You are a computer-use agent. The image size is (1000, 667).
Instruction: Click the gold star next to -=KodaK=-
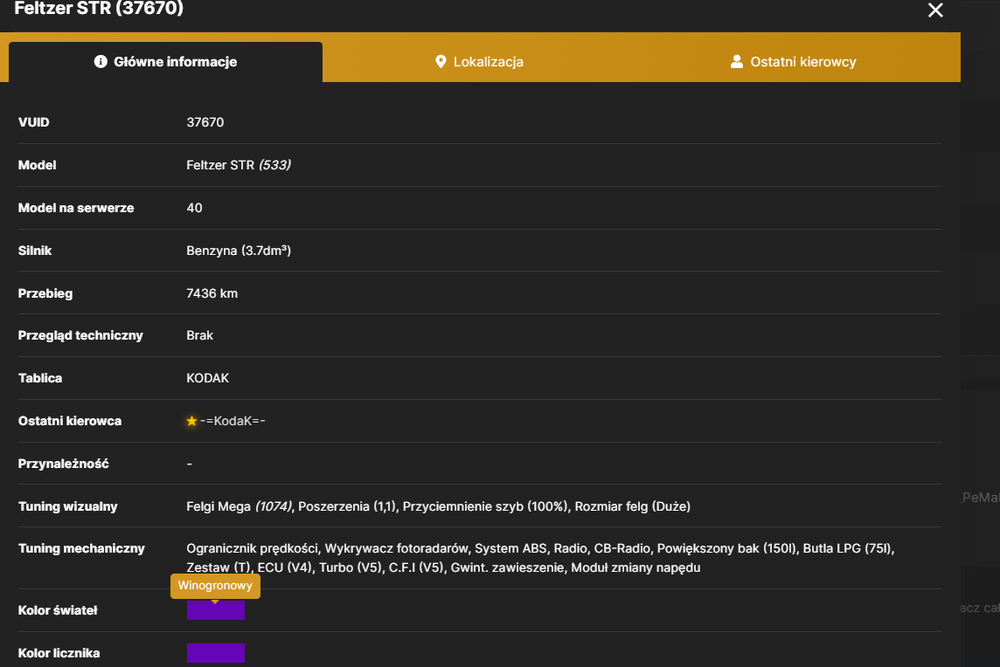191,421
